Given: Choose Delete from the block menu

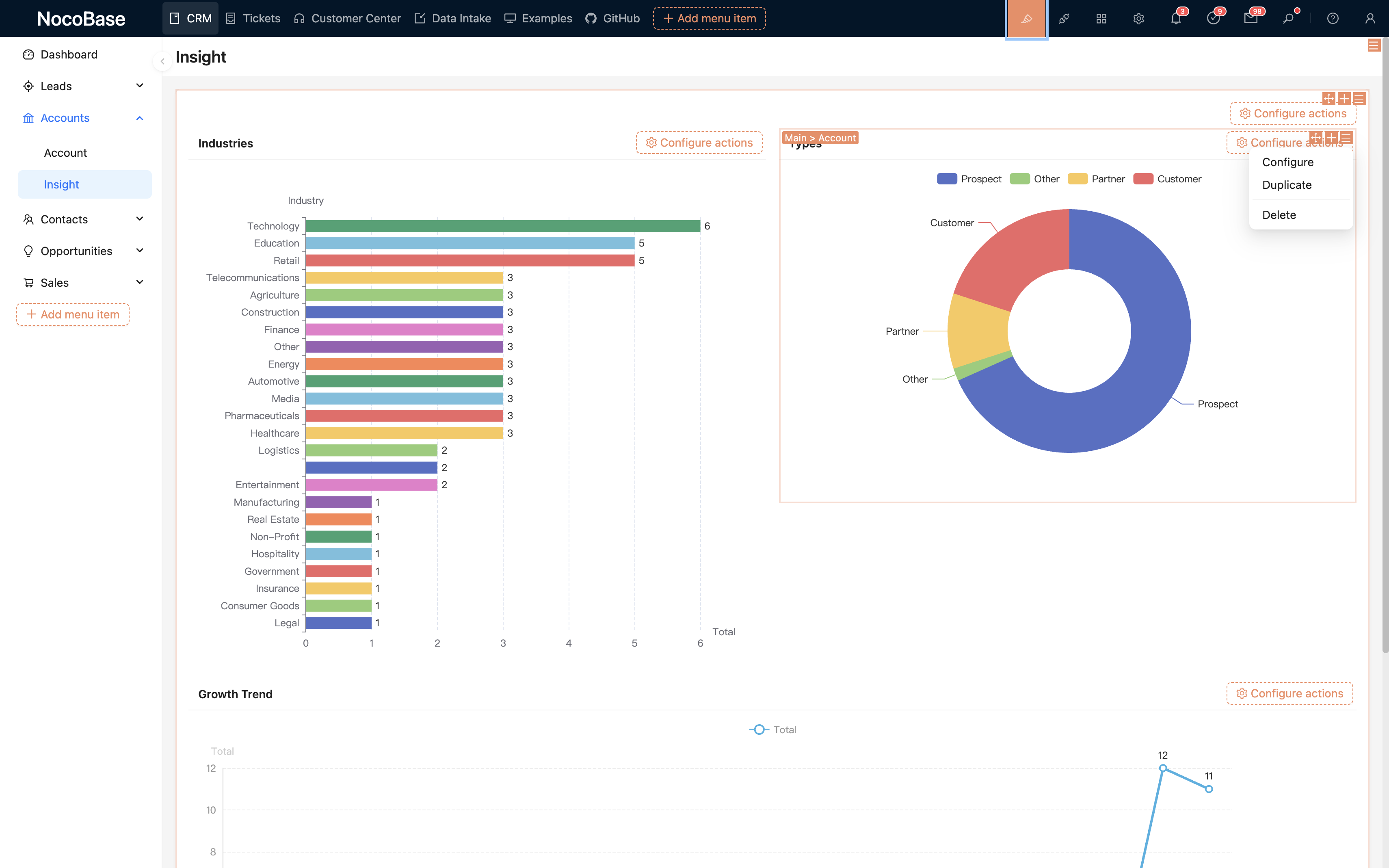Looking at the screenshot, I should 1279,215.
